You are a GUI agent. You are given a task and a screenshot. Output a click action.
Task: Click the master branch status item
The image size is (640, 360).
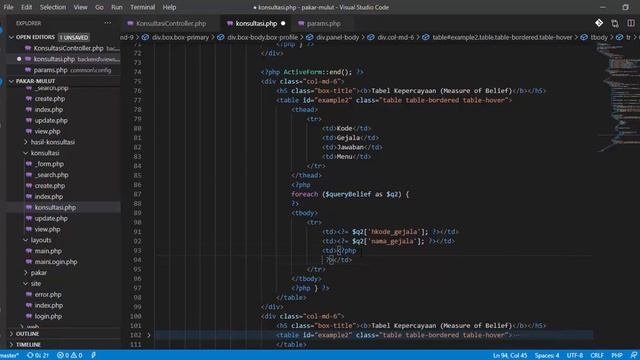point(10,355)
